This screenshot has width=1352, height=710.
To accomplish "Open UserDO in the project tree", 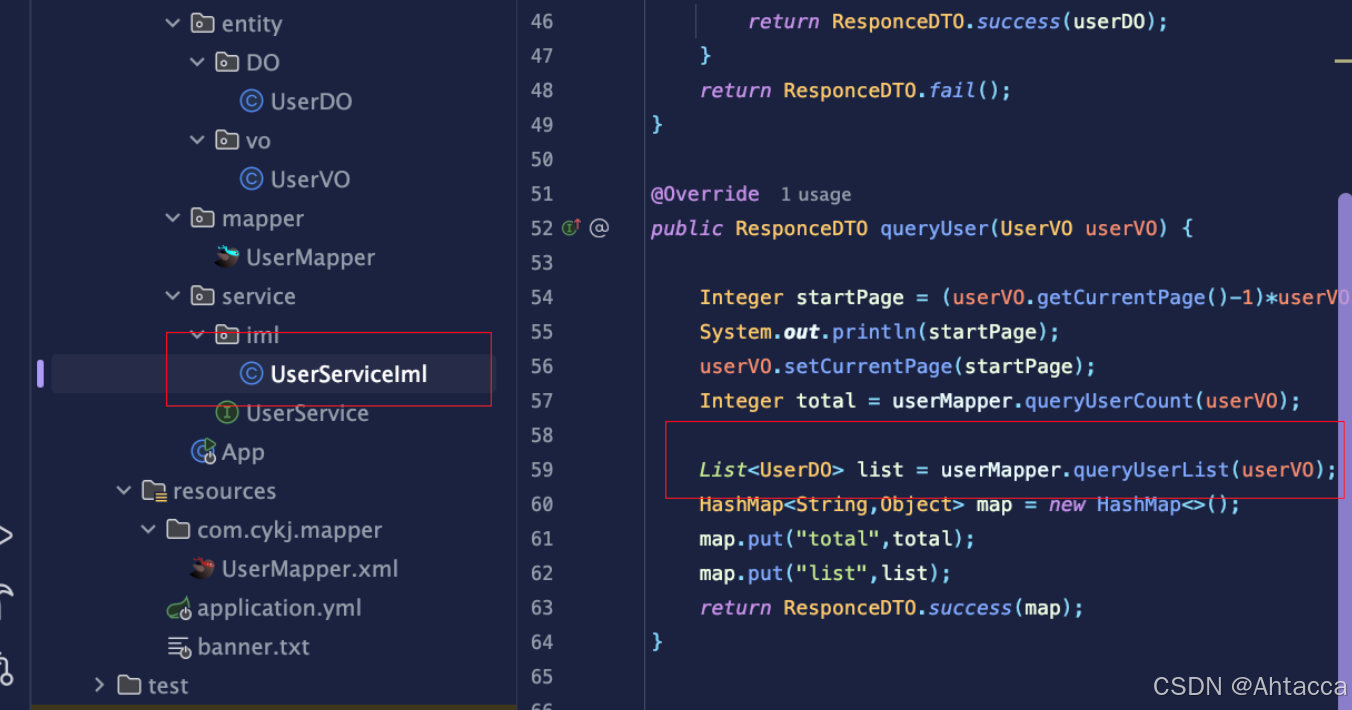I will (311, 101).
